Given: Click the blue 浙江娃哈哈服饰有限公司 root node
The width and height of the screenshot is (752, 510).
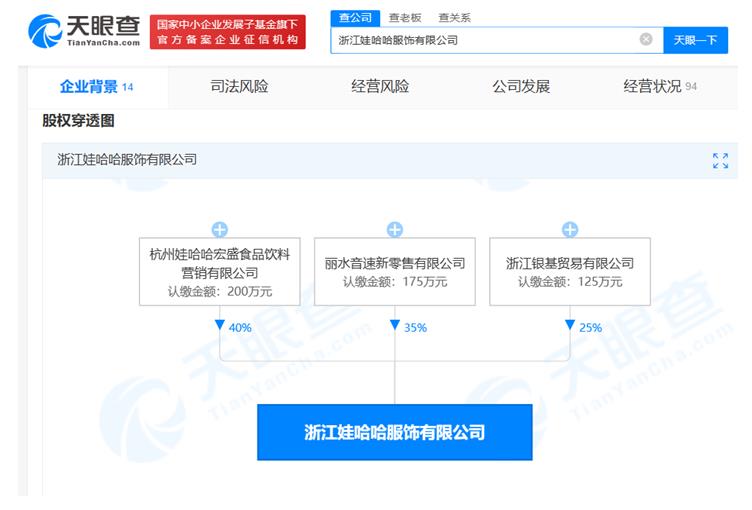Looking at the screenshot, I should pos(395,432).
